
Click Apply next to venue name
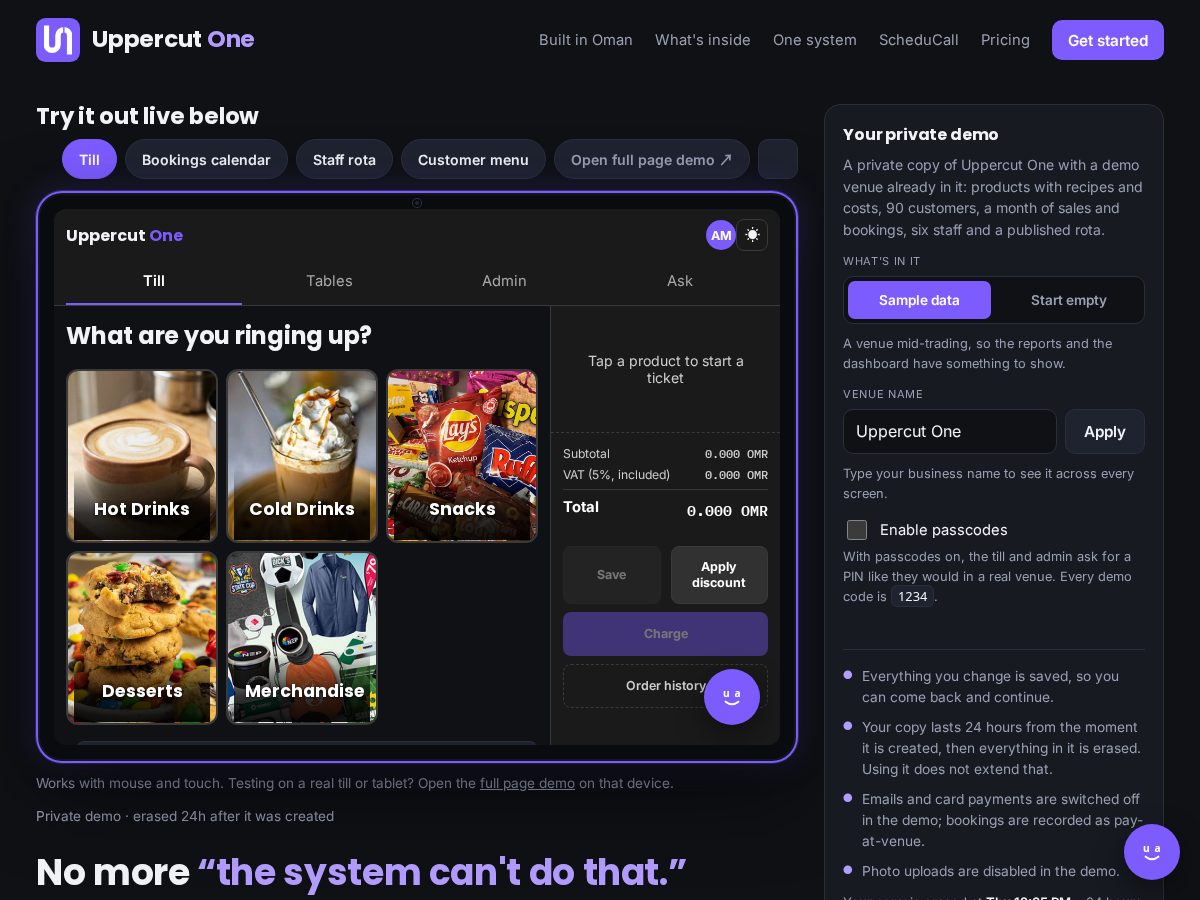click(x=1105, y=432)
